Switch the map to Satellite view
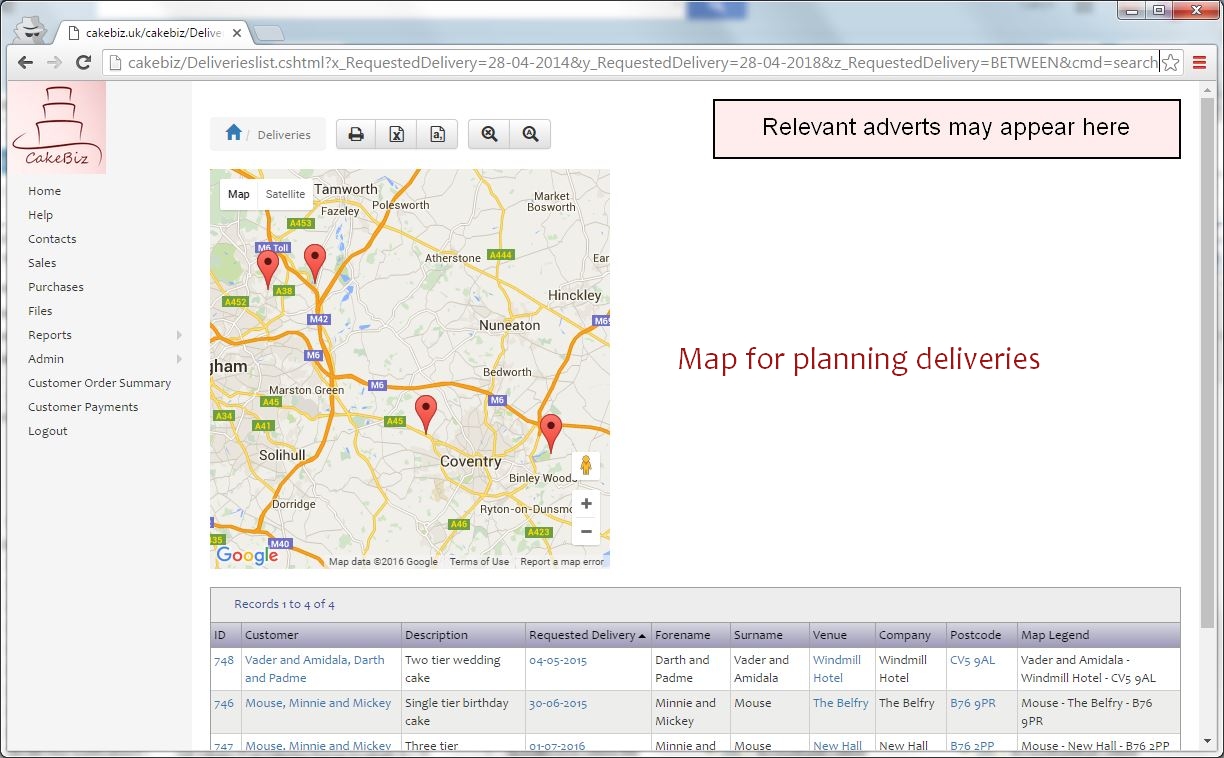This screenshot has height=758, width=1224. pyautogui.click(x=285, y=194)
